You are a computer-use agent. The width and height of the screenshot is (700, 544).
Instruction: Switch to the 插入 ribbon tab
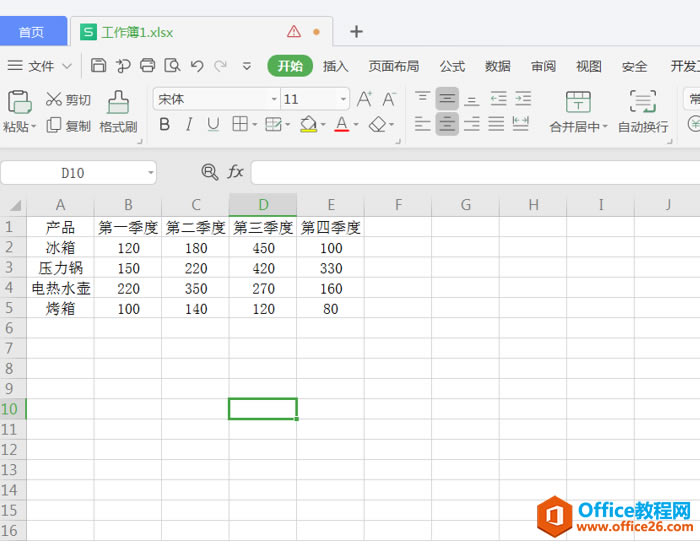click(336, 66)
